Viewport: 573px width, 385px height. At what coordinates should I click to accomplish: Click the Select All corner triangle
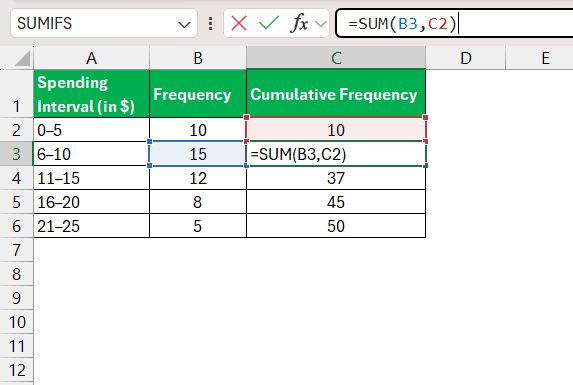22,59
